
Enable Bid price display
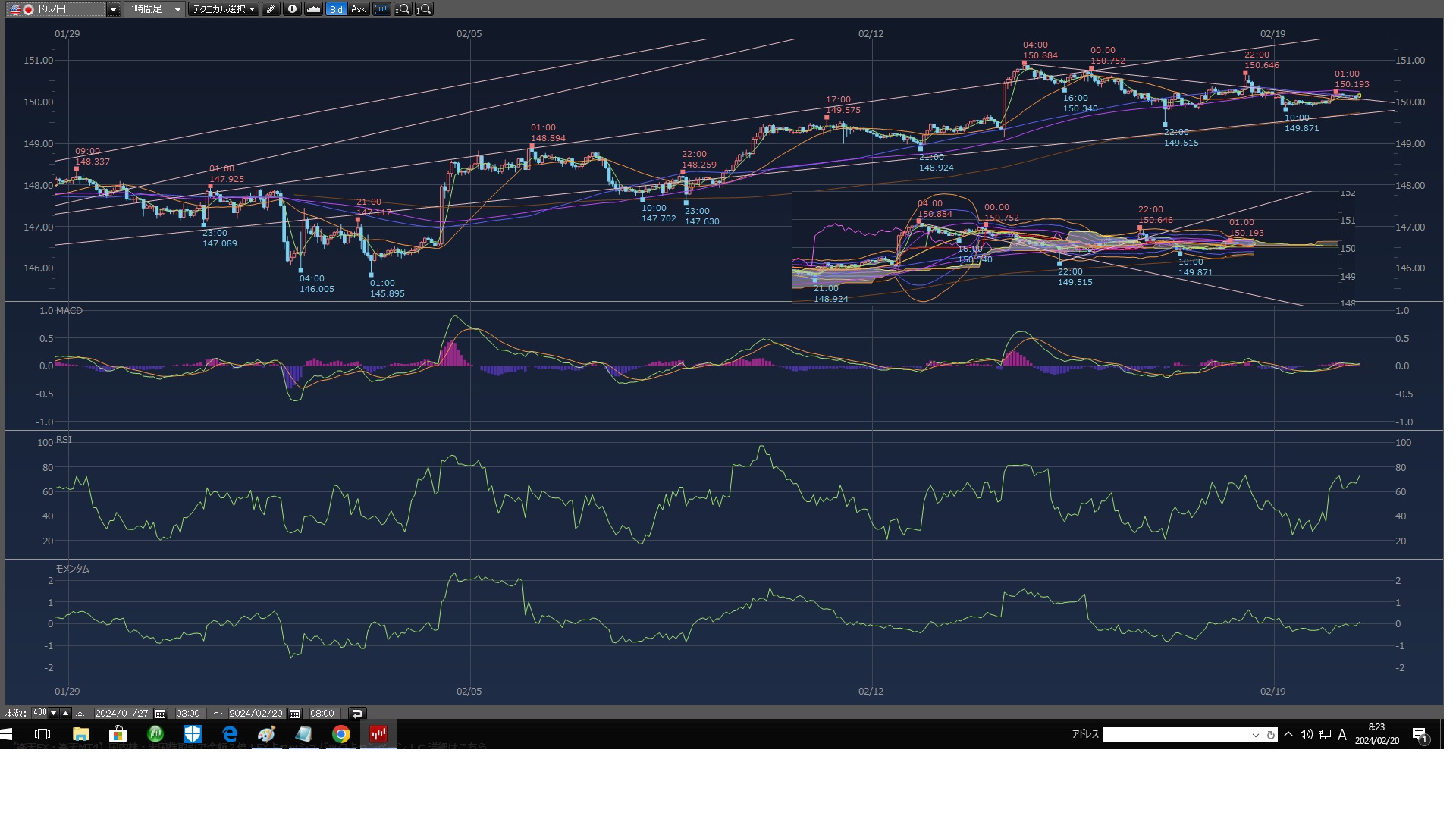[336, 9]
